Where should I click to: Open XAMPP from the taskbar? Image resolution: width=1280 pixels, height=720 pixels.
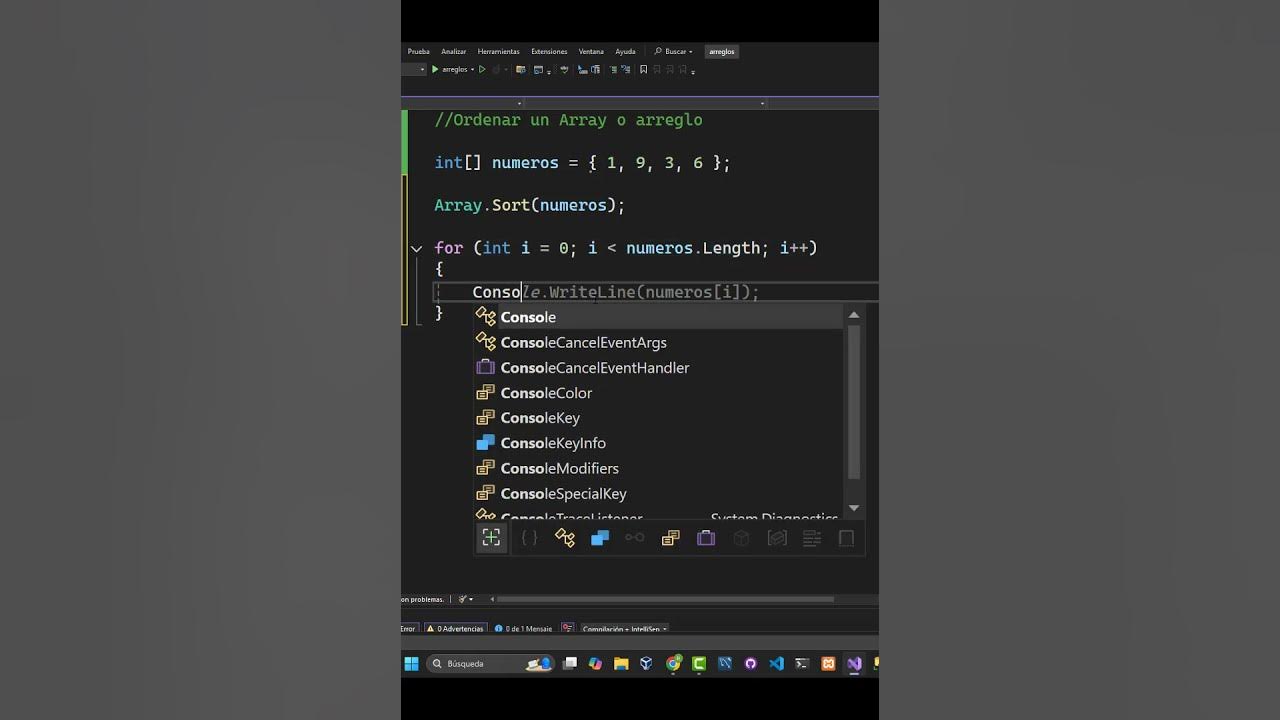[828, 663]
